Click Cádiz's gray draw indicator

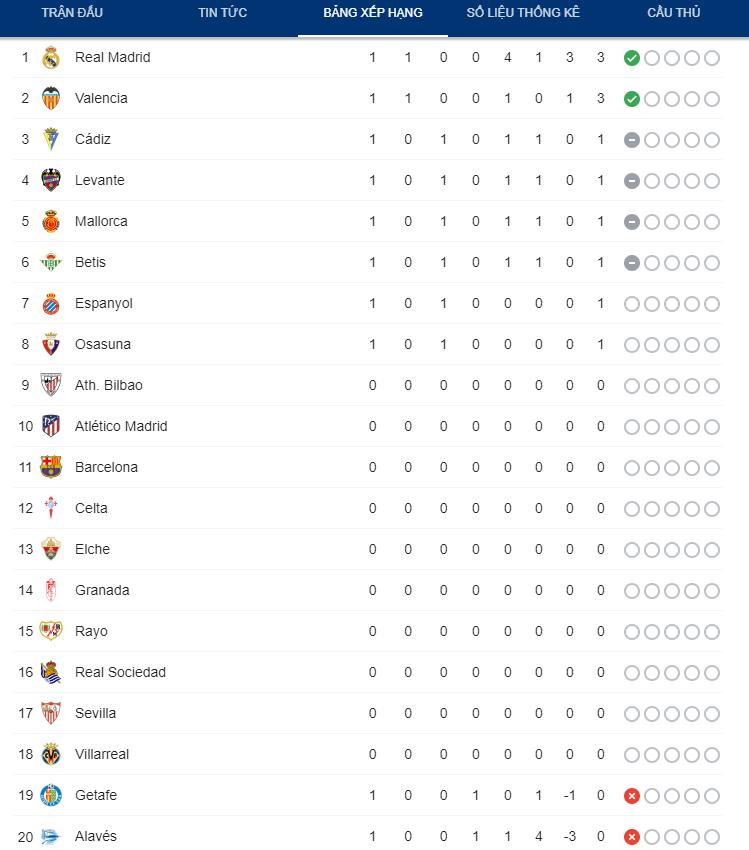(632, 140)
